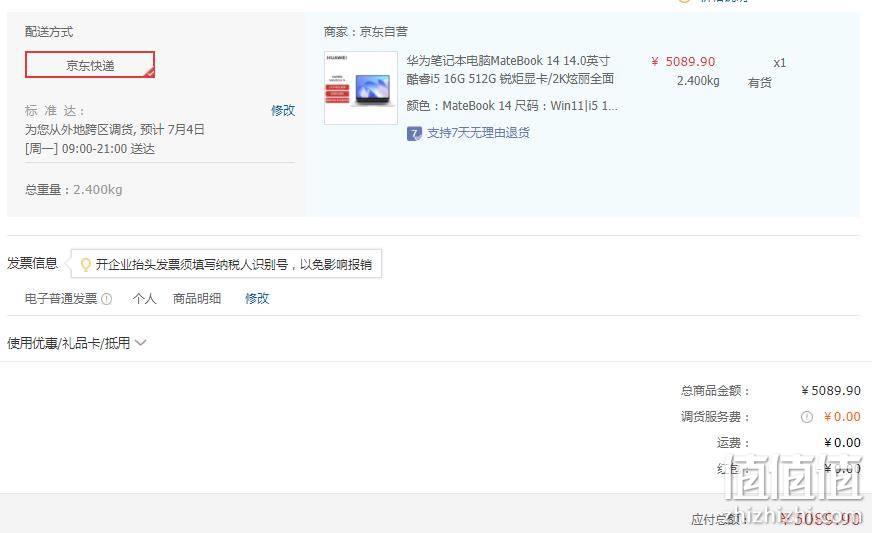The width and height of the screenshot is (872, 533).
Task: Click the info icon next to 调货服务费
Action: [806, 417]
